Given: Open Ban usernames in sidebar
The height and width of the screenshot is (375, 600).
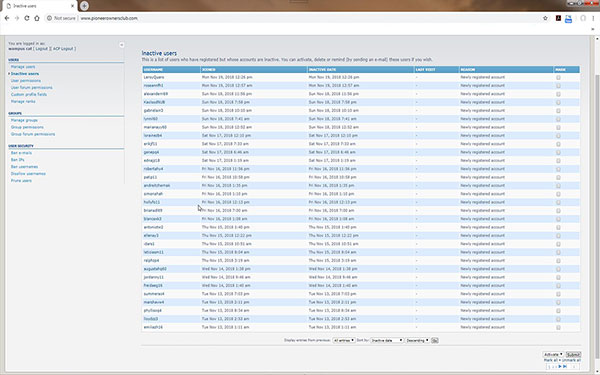Looking at the screenshot, I should 24,167.
